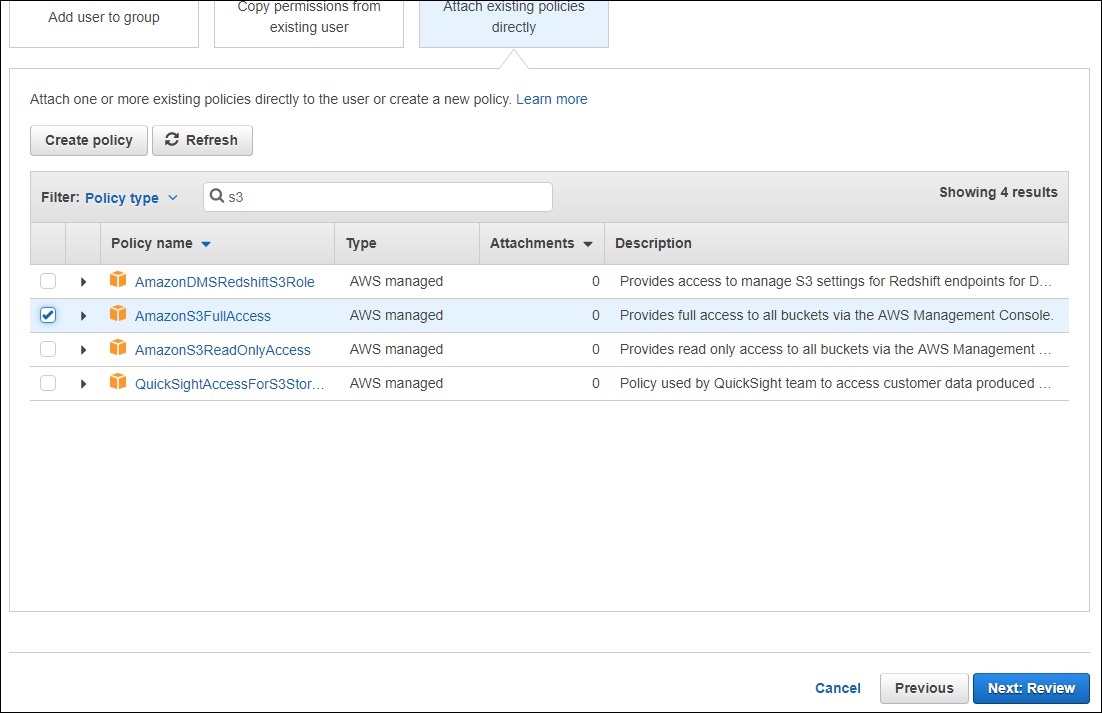Uncheck the AmazonS3FullAccess policy checkbox
The image size is (1102, 713).
(x=48, y=315)
